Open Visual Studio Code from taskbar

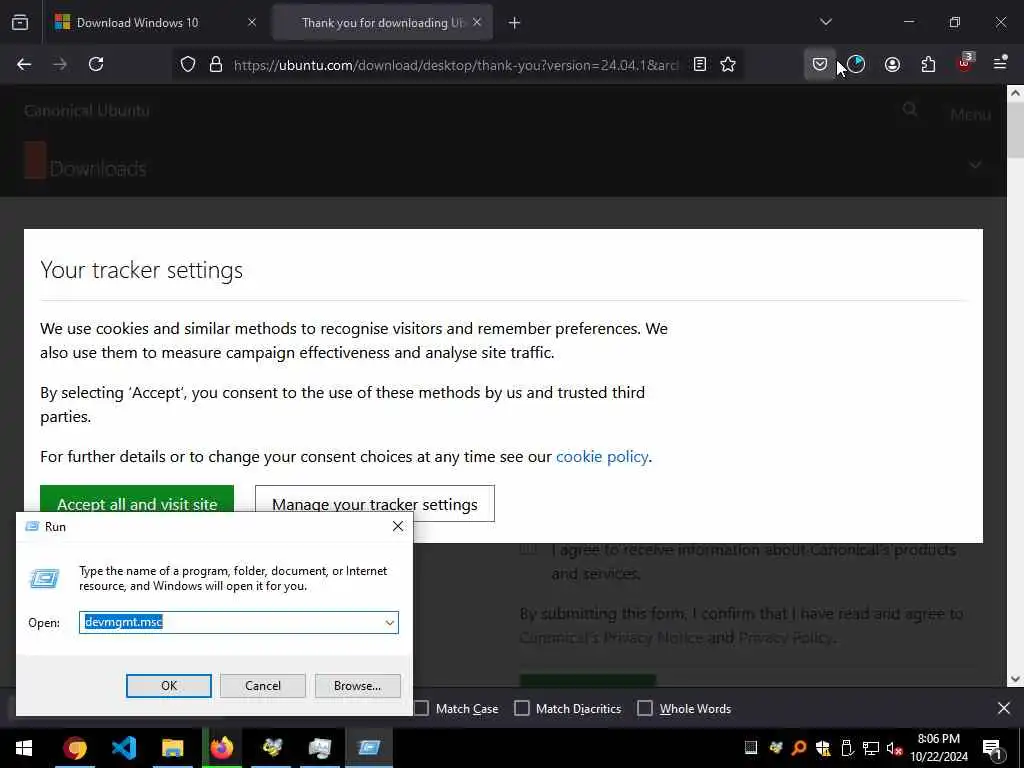124,748
